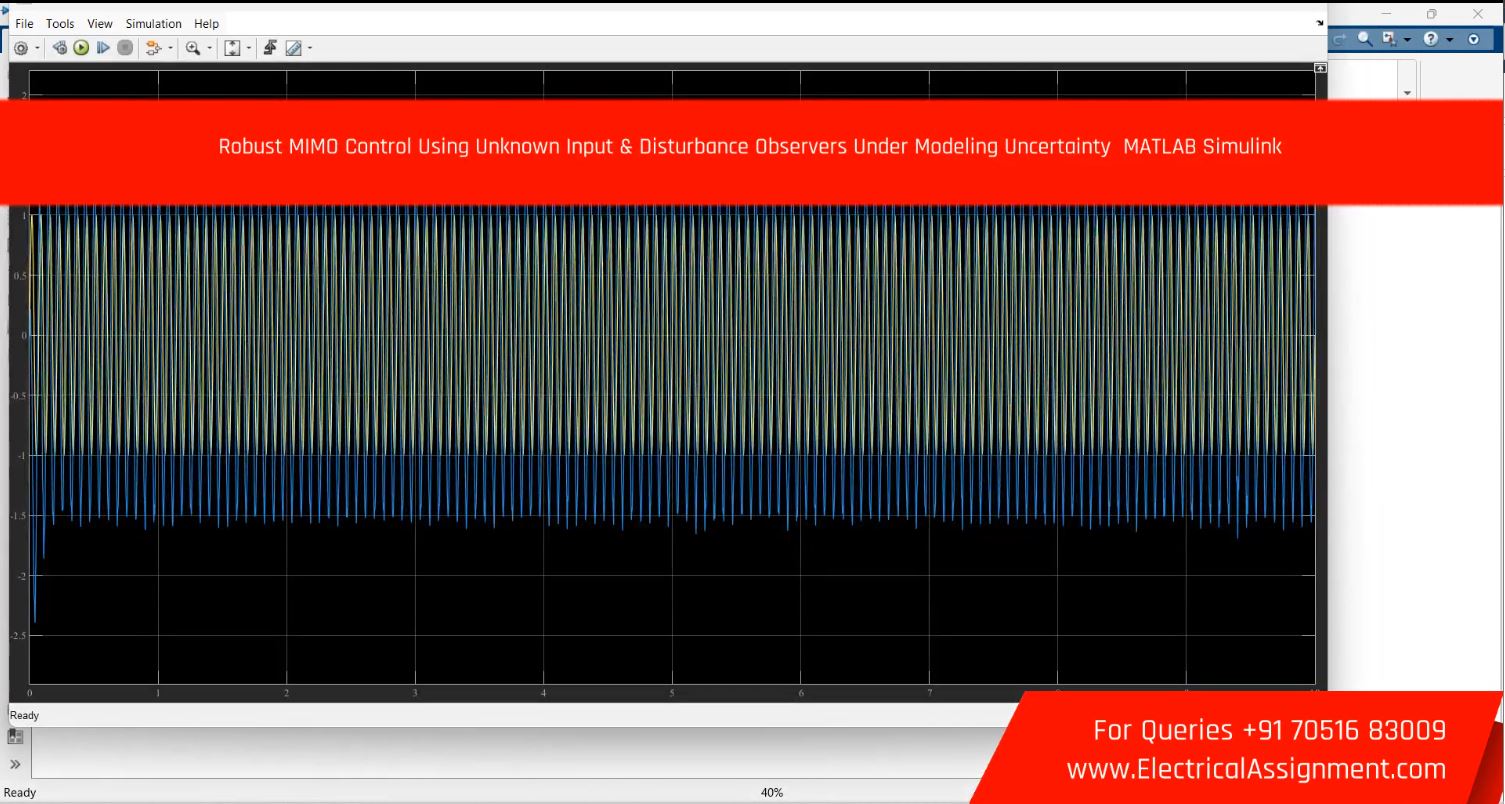This screenshot has width=1505, height=804.
Task: Expand the shortcut icon dropdown arrow in MATLAB
Action: click(1408, 40)
